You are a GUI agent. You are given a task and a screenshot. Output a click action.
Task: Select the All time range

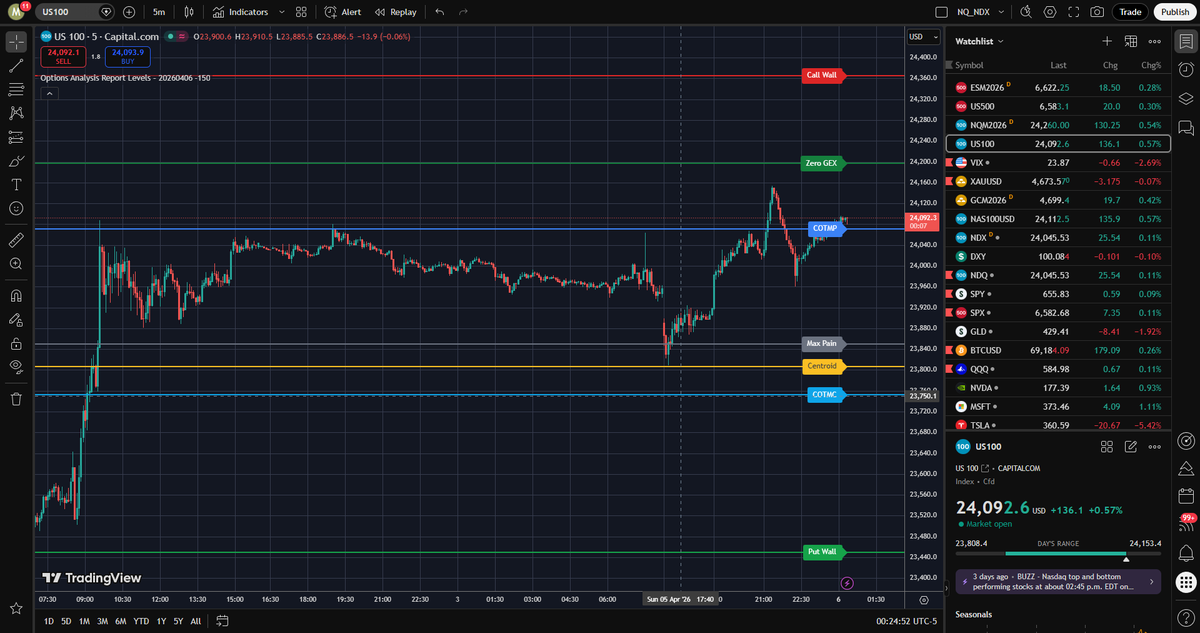coord(195,621)
